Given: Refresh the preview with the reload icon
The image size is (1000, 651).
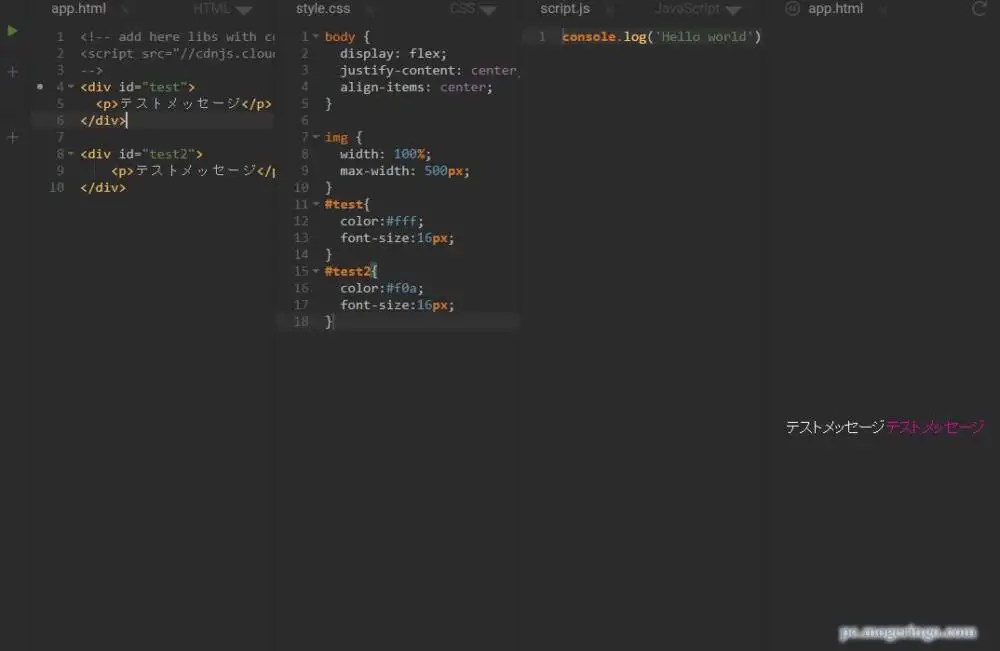Looking at the screenshot, I should [x=979, y=9].
